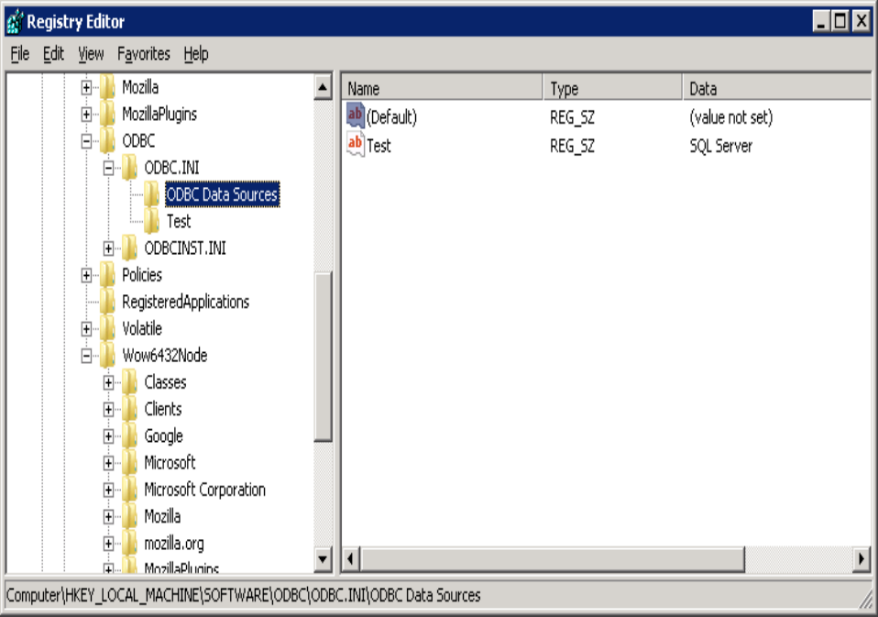Open the Edit menu
The width and height of the screenshot is (878, 617).
click(x=53, y=54)
